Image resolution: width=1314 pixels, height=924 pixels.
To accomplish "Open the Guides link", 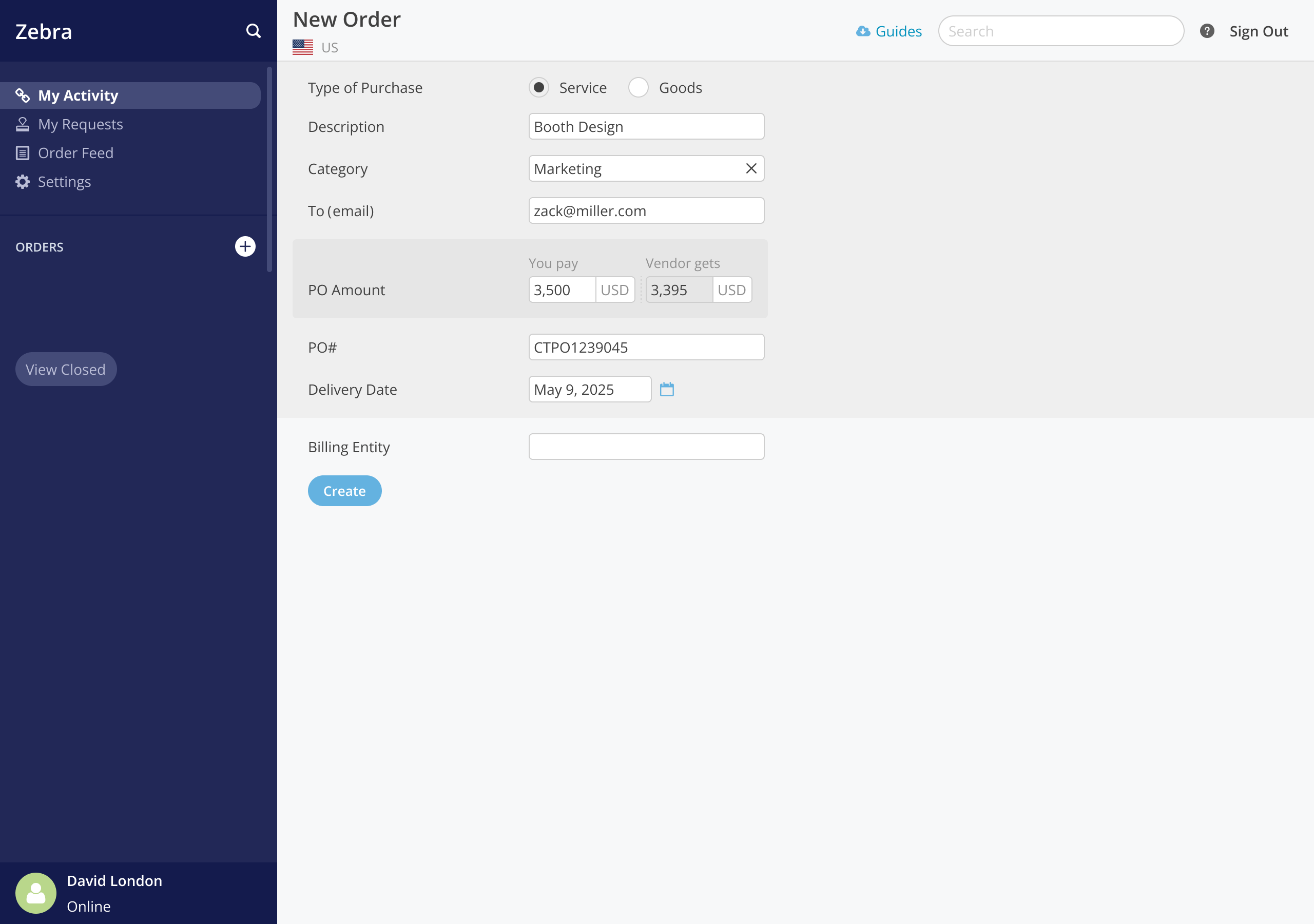I will [x=890, y=31].
